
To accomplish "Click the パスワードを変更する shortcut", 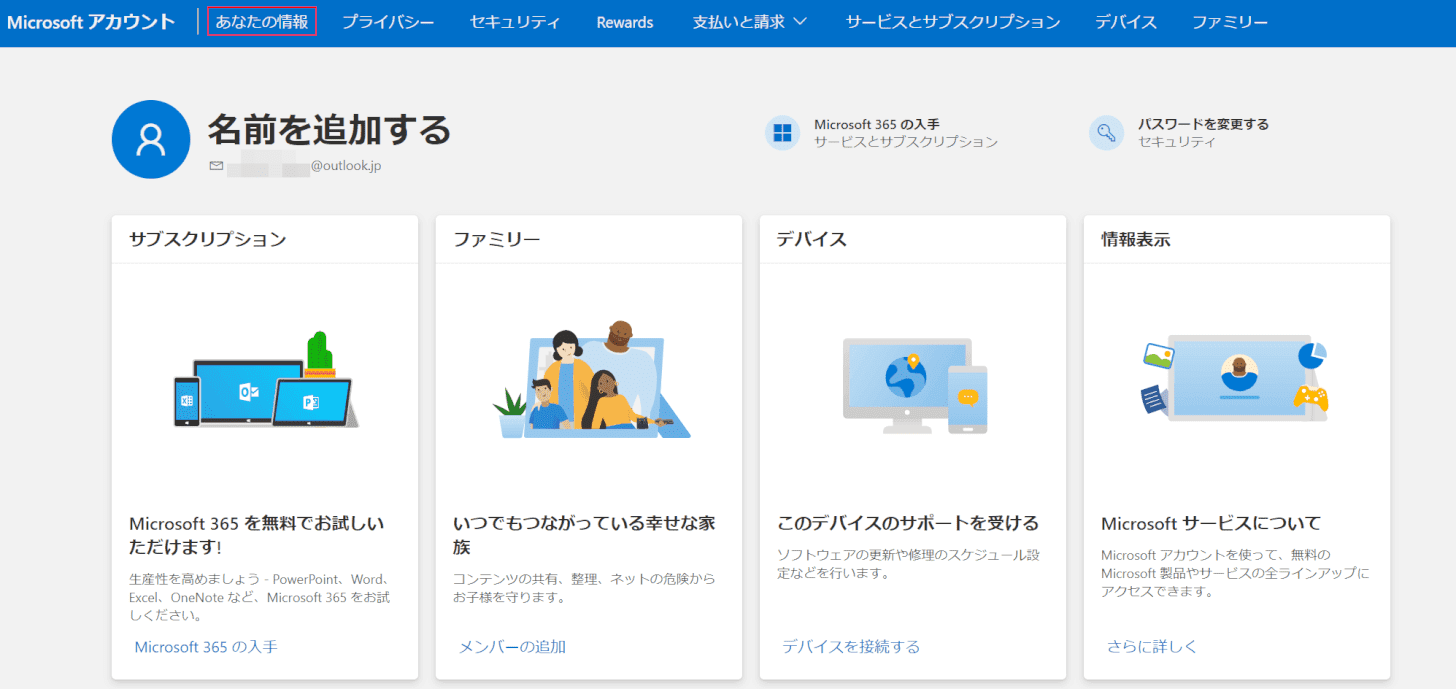I will click(1203, 124).
